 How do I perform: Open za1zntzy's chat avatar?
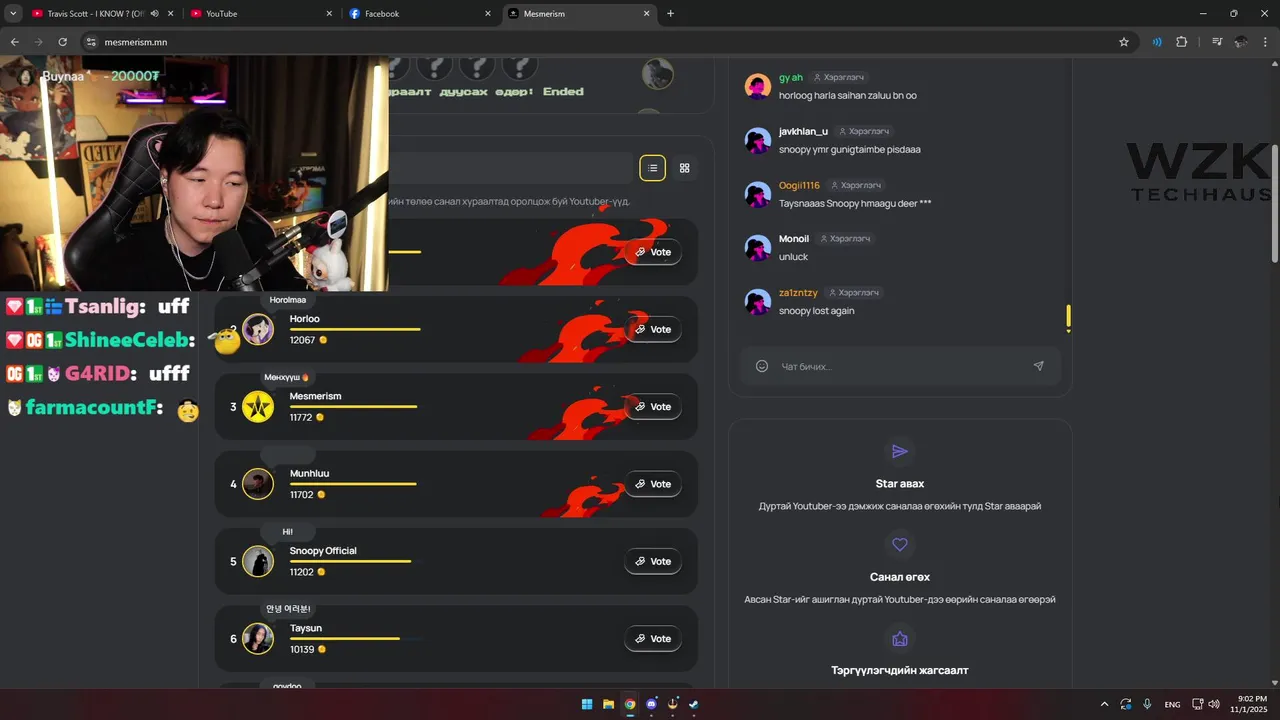coord(758,301)
